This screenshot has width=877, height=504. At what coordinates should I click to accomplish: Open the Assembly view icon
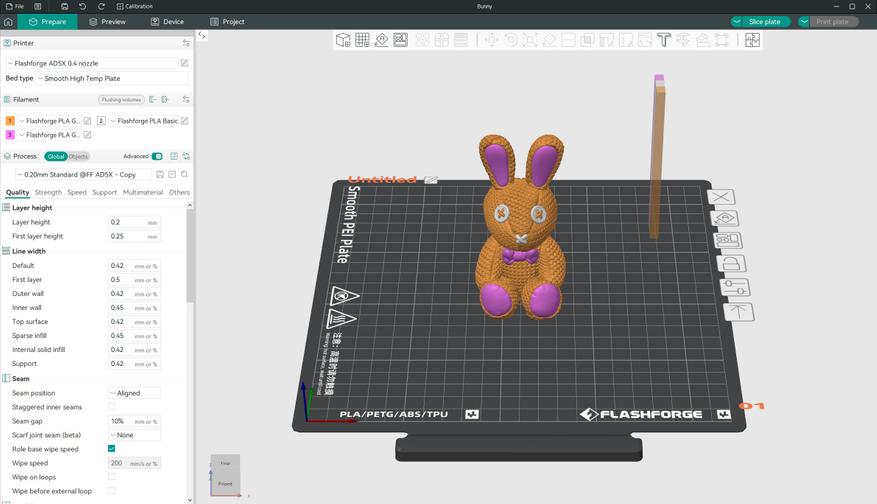pos(752,40)
